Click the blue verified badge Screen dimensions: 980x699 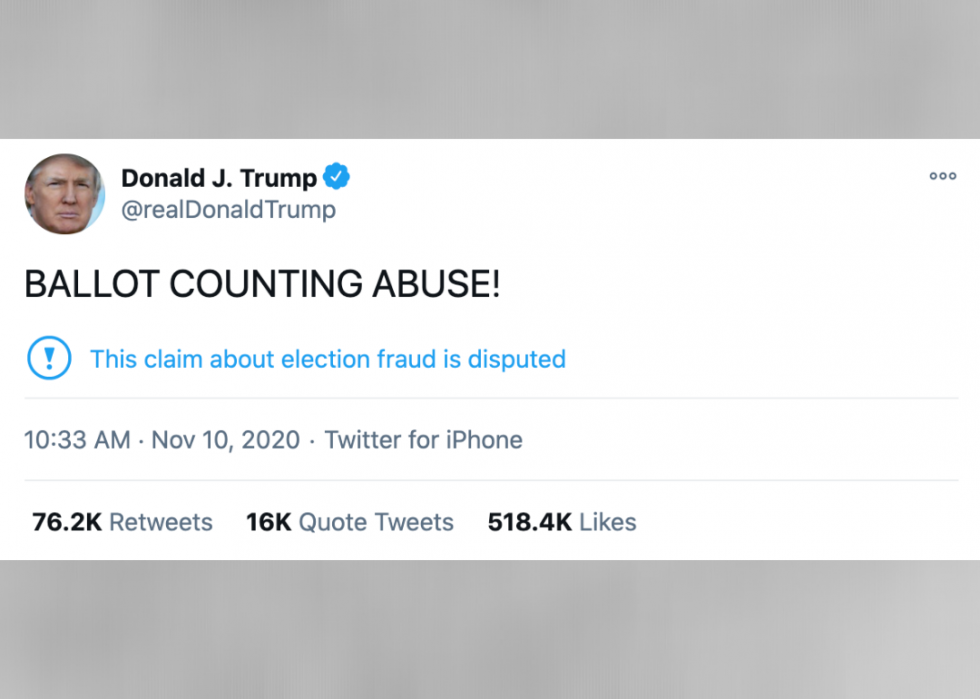click(337, 179)
